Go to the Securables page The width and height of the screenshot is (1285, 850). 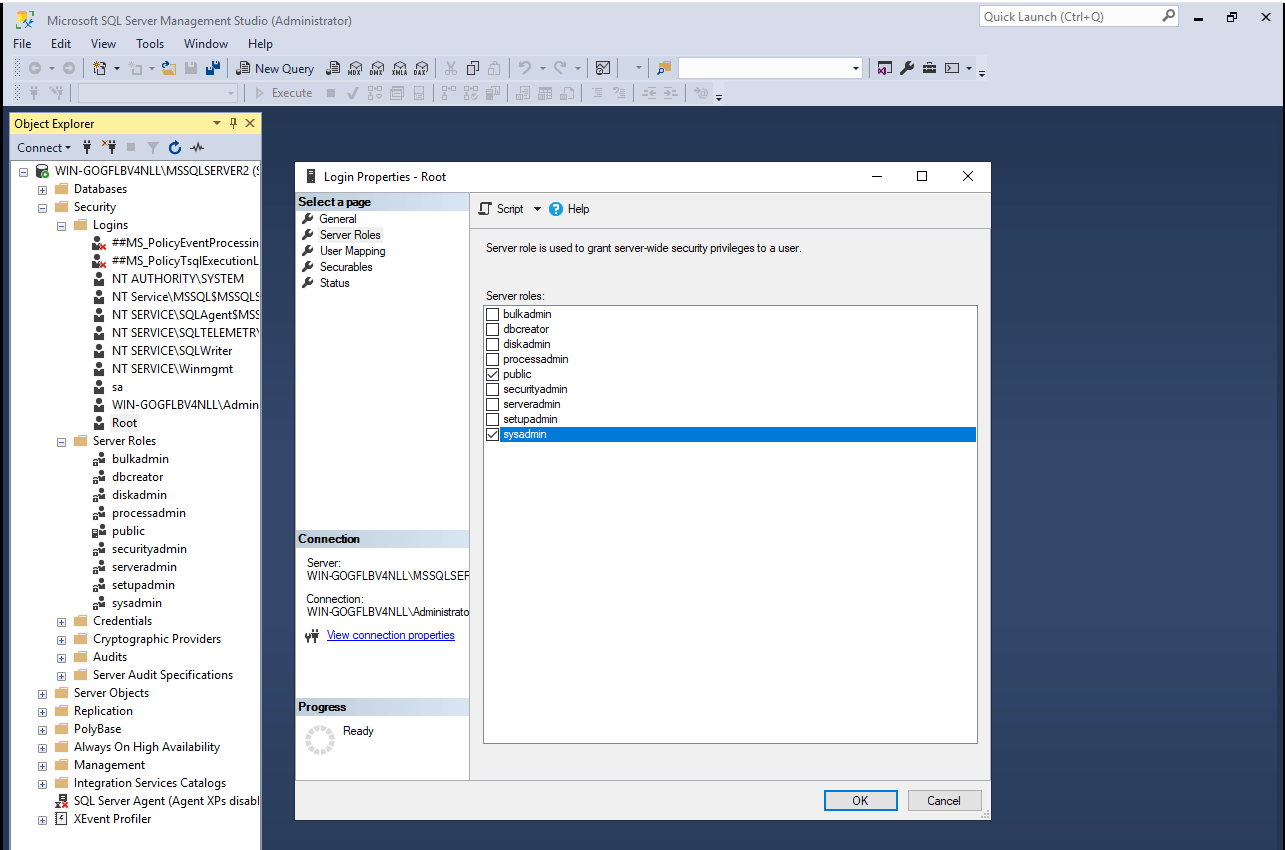pyautogui.click(x=346, y=267)
